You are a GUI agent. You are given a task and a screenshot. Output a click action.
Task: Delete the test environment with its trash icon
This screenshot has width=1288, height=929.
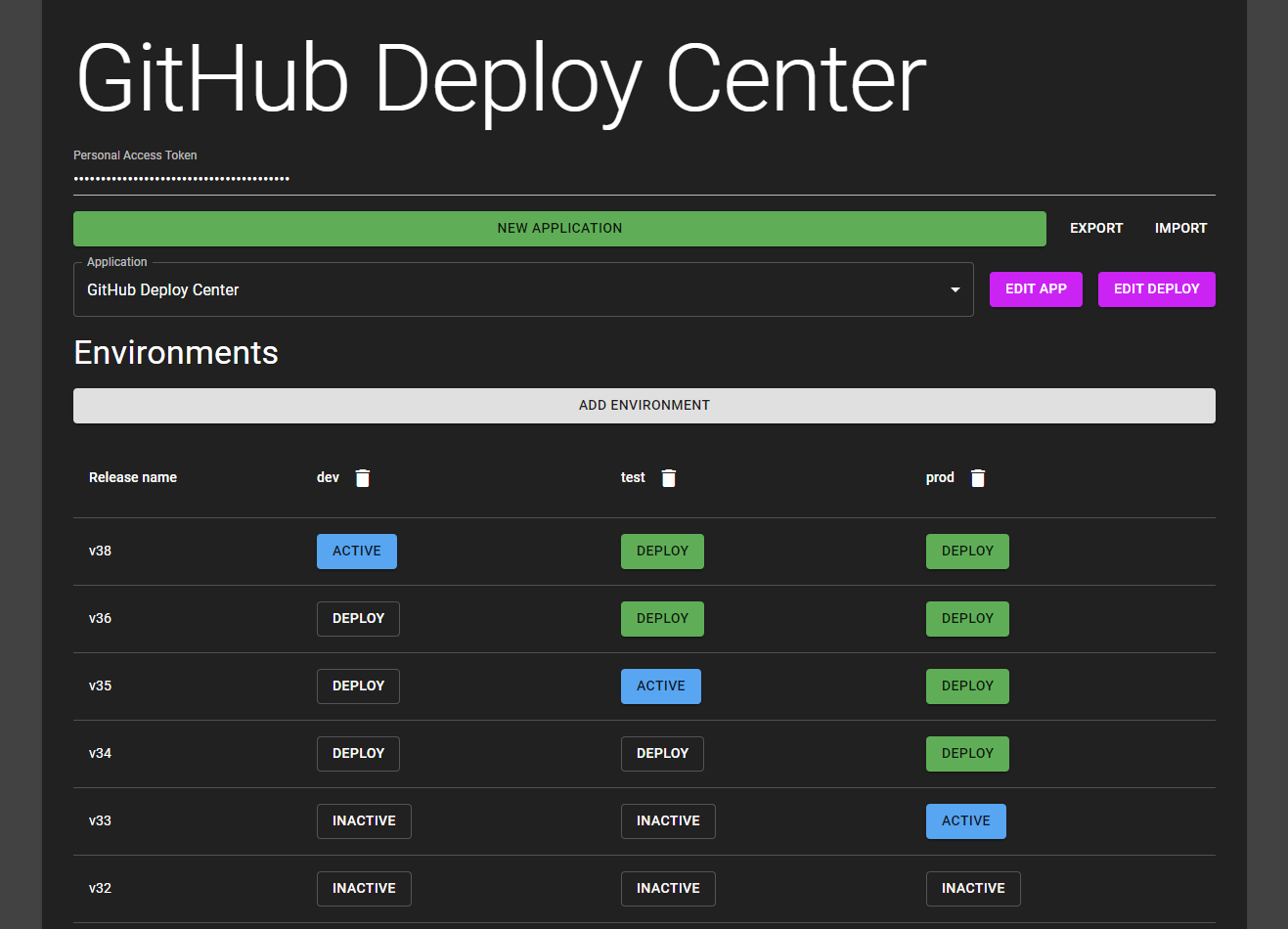(x=669, y=478)
